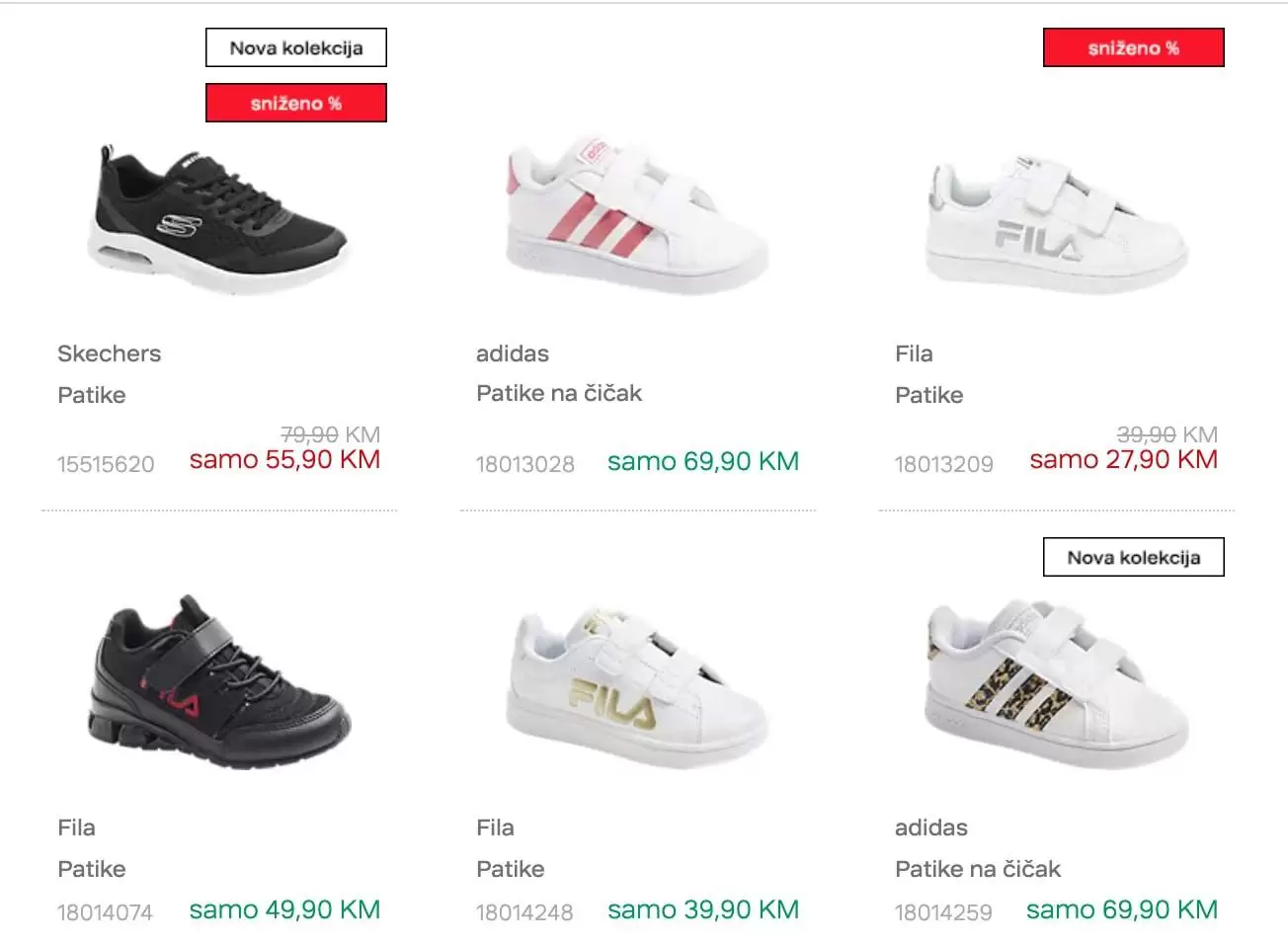The image size is (1288, 944).
Task: Click product number 18013028
Action: click(525, 464)
